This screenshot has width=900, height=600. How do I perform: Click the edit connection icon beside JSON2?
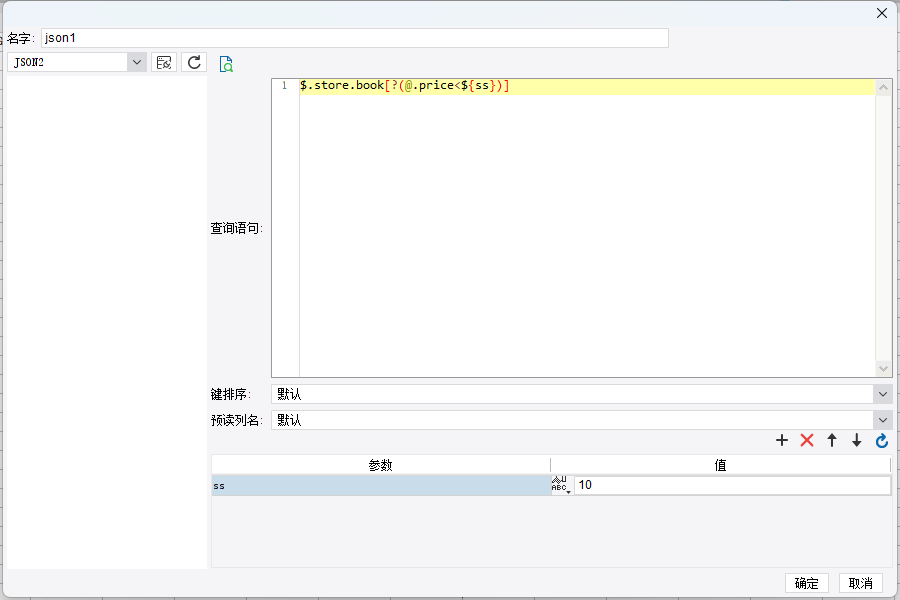coord(164,62)
